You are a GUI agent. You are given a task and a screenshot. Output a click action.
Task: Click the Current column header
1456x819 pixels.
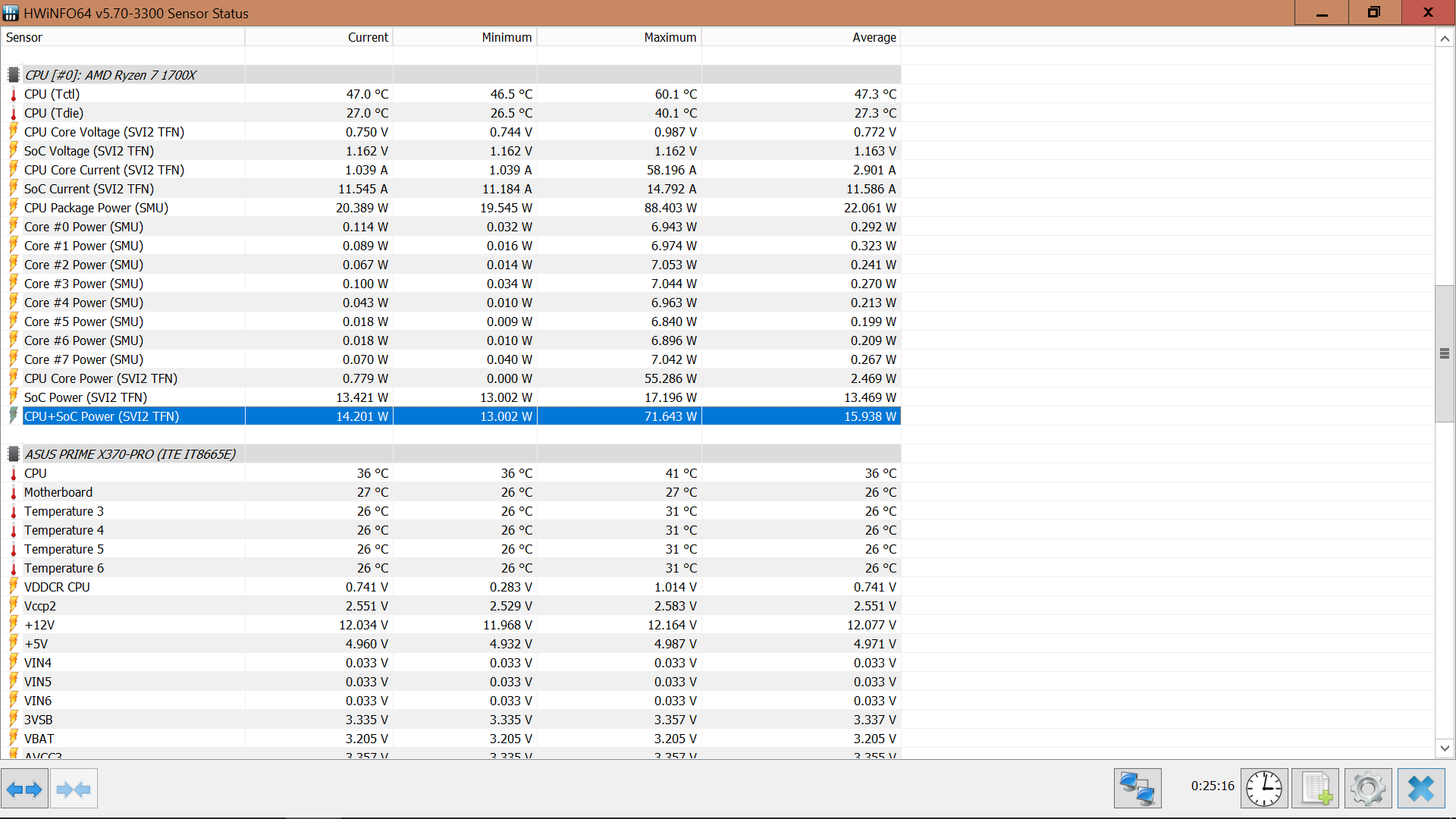point(367,37)
